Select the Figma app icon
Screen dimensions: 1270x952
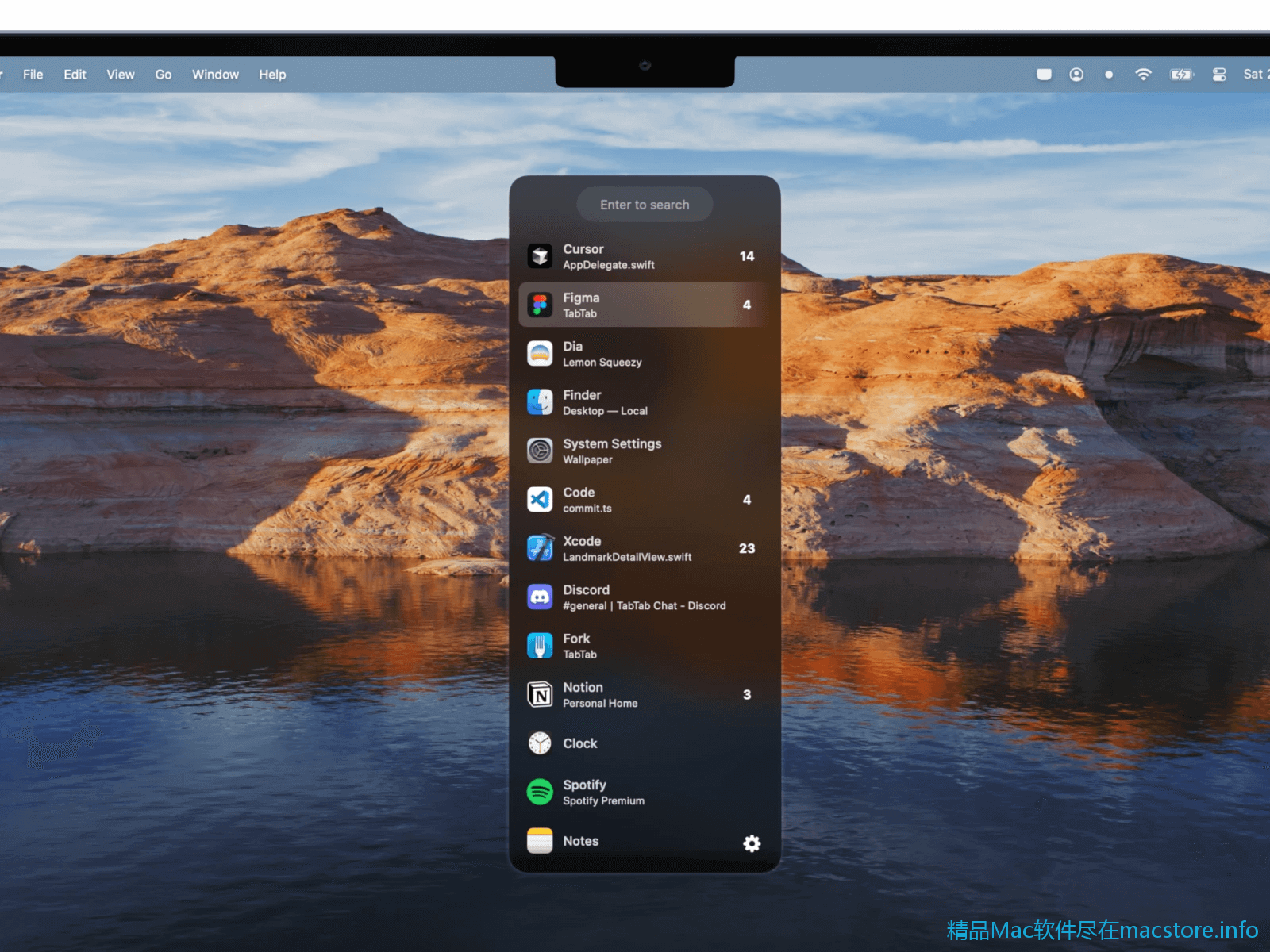click(540, 305)
